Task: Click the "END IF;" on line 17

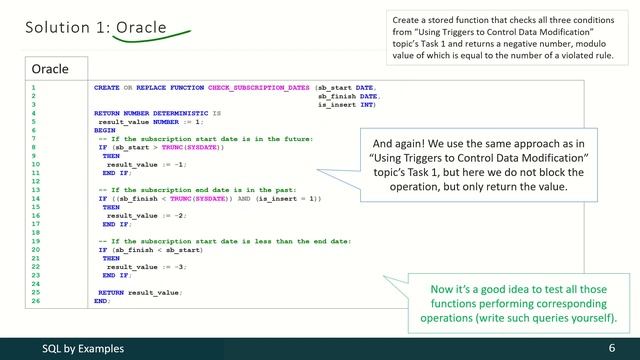Action: [117, 224]
